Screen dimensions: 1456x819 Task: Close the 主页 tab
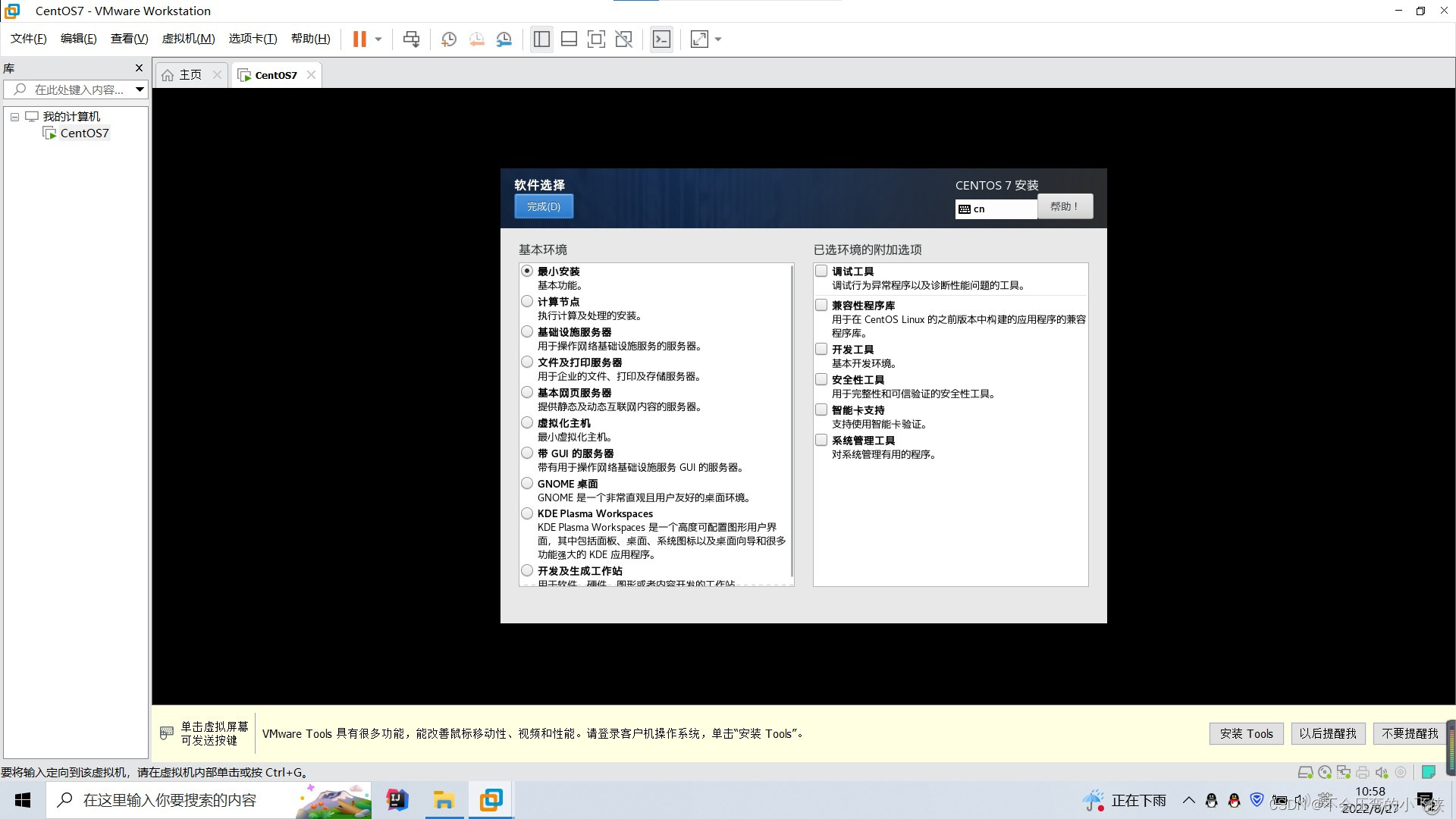coord(217,74)
